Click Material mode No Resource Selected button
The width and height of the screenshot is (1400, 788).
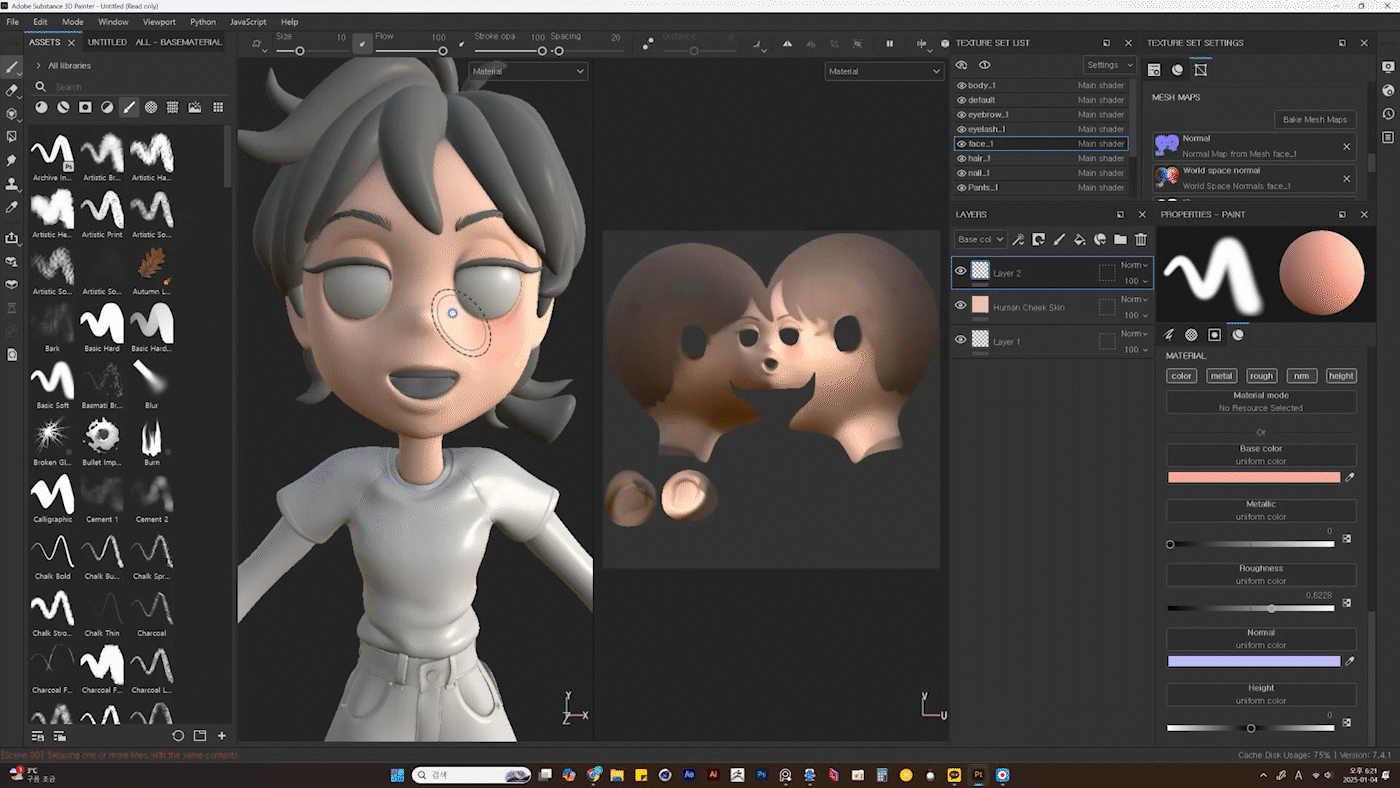(1261, 401)
